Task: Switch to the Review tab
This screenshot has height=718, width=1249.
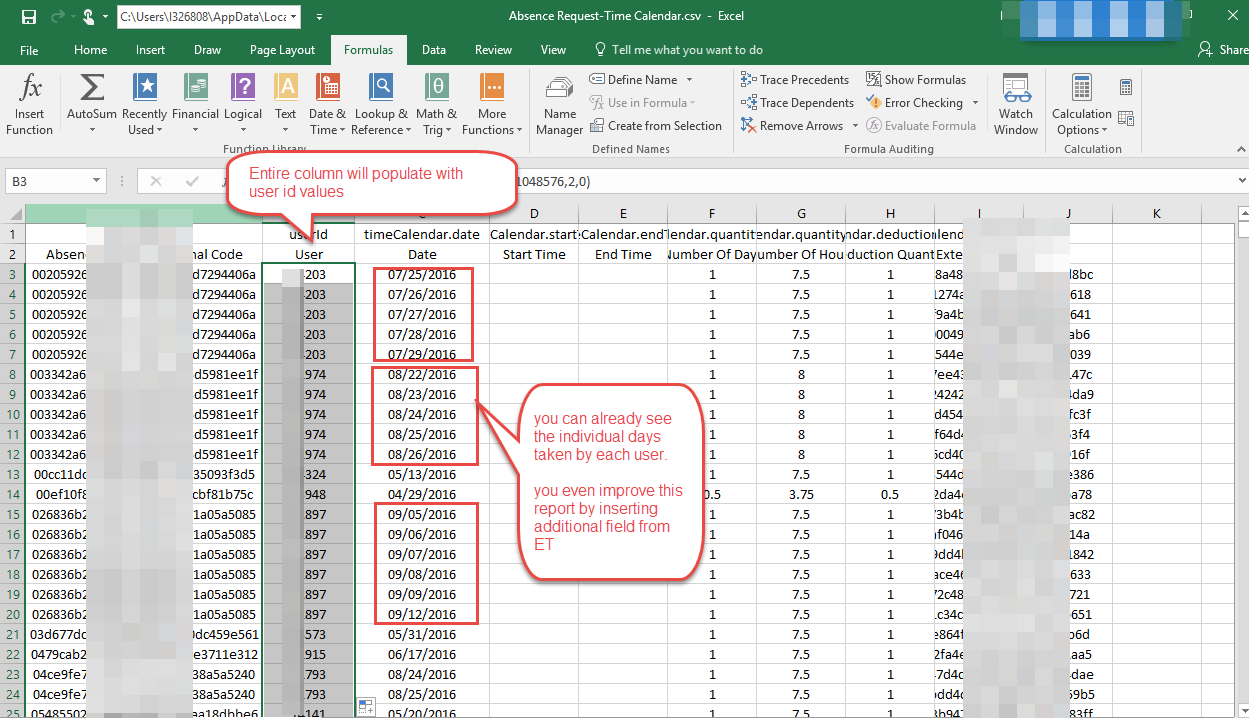Action: 493,50
